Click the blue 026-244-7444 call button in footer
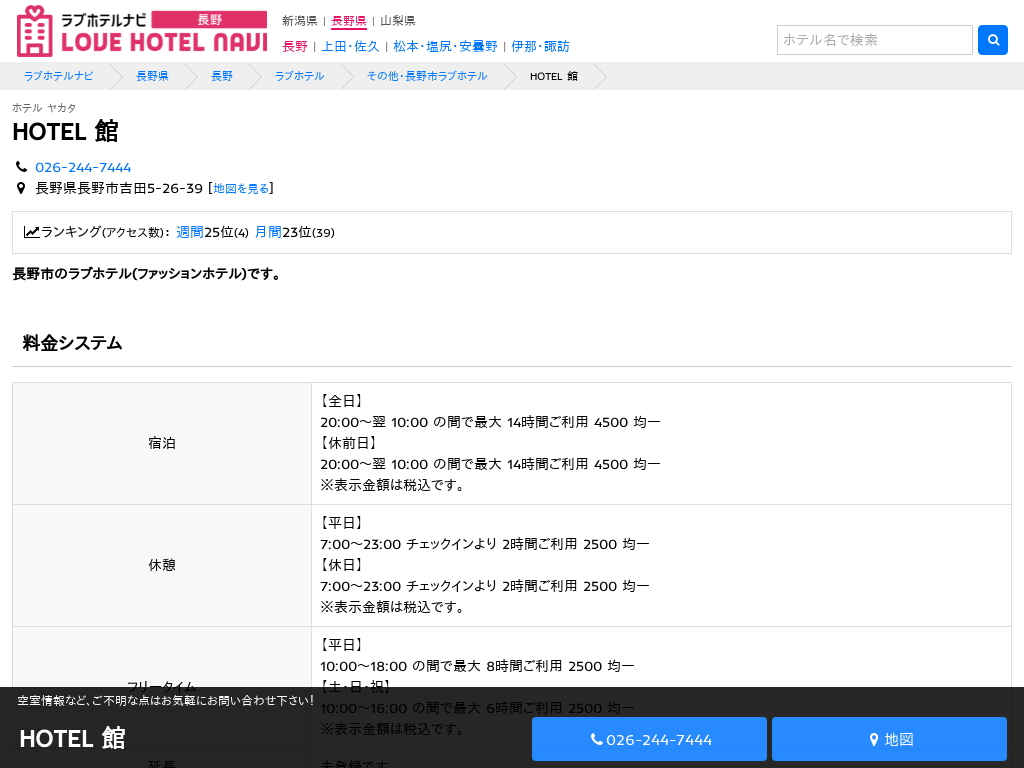The height and width of the screenshot is (768, 1024). [649, 739]
